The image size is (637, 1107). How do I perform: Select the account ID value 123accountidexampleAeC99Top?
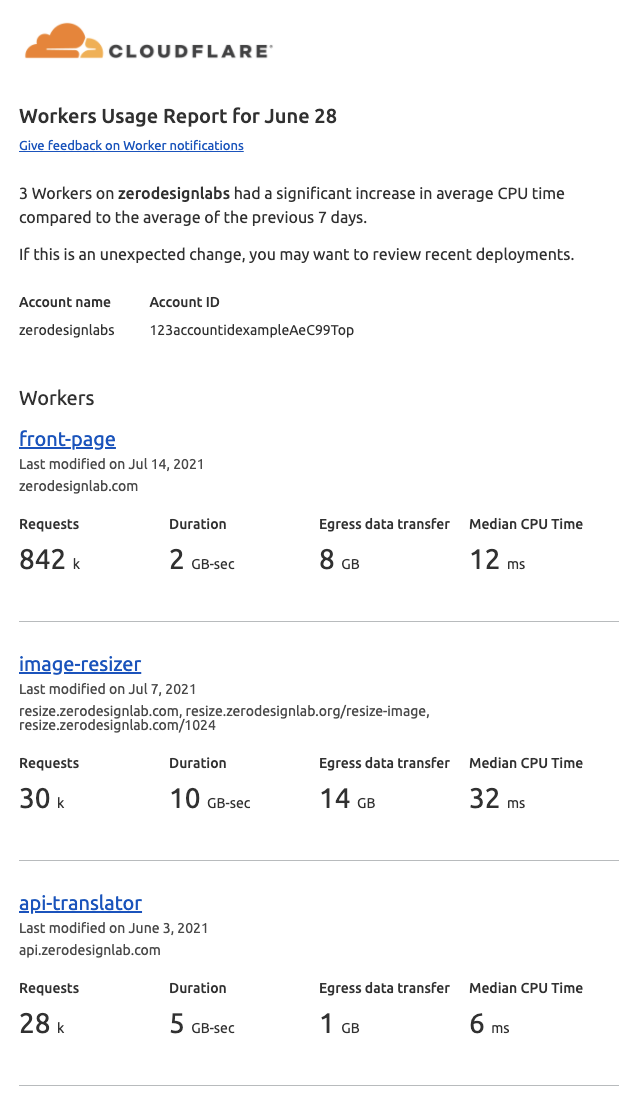point(251,330)
